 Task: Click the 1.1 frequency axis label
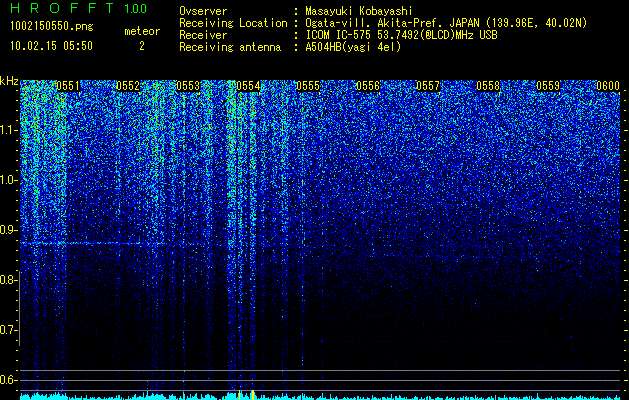(9, 130)
